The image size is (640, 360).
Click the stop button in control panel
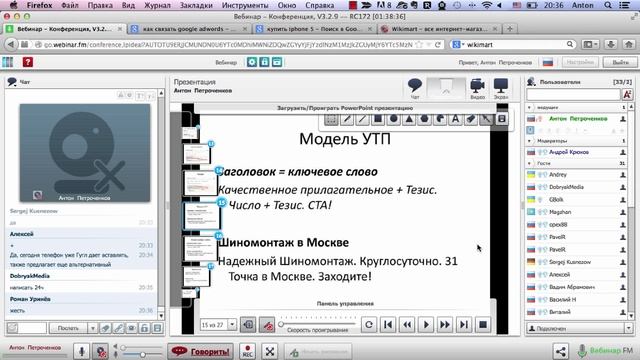point(483,324)
